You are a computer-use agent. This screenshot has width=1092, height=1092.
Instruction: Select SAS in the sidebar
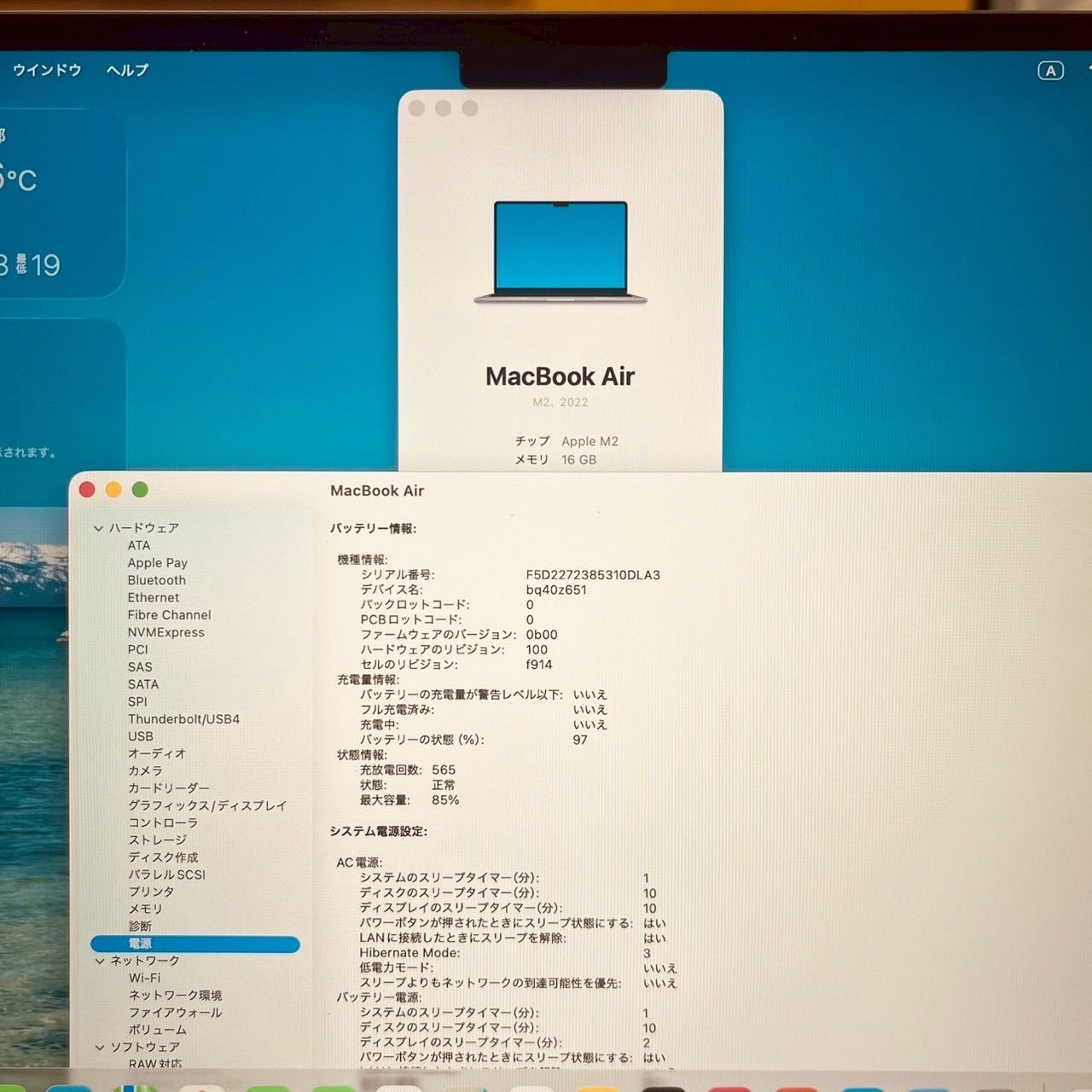coord(140,667)
